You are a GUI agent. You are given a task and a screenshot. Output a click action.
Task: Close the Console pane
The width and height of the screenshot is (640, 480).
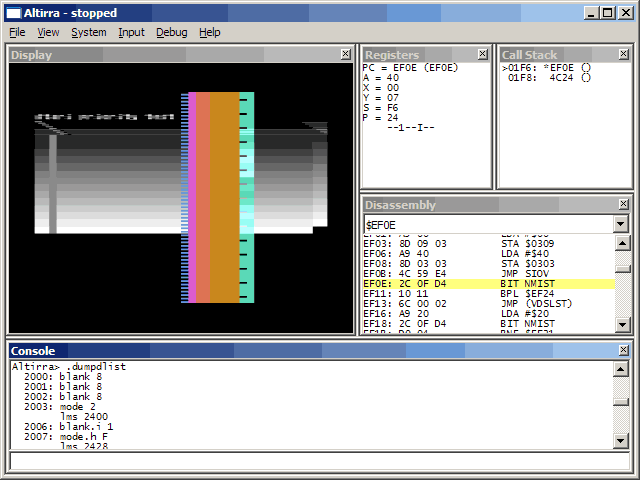pos(623,351)
